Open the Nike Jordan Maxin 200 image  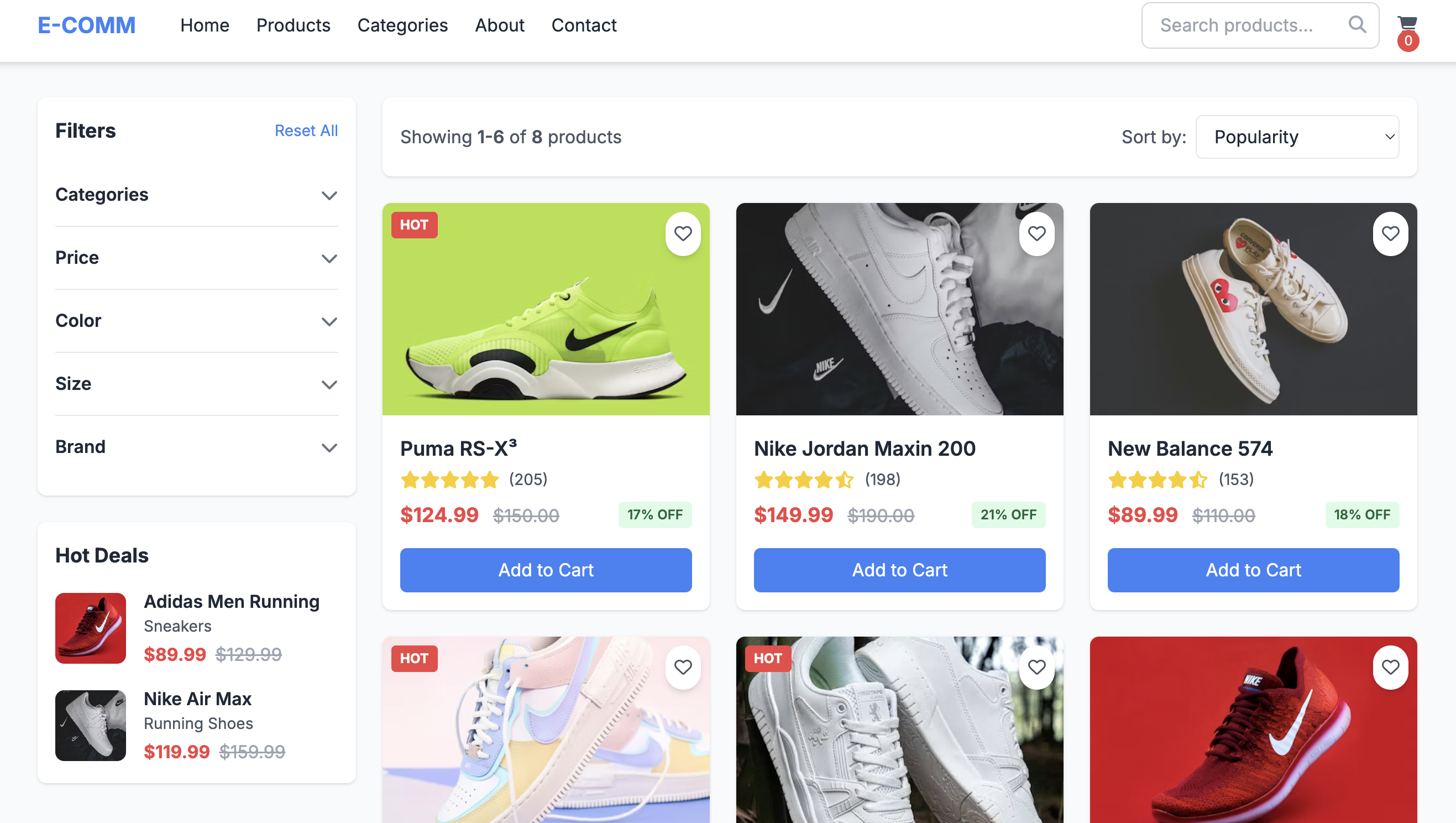899,309
